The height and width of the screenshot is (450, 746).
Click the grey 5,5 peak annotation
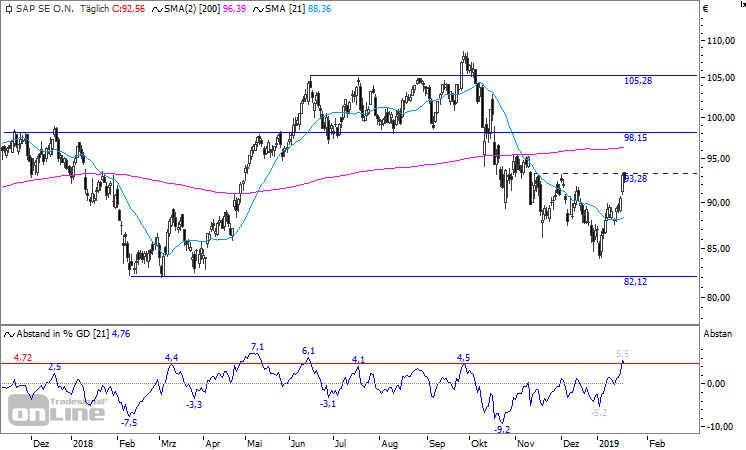[x=622, y=353]
